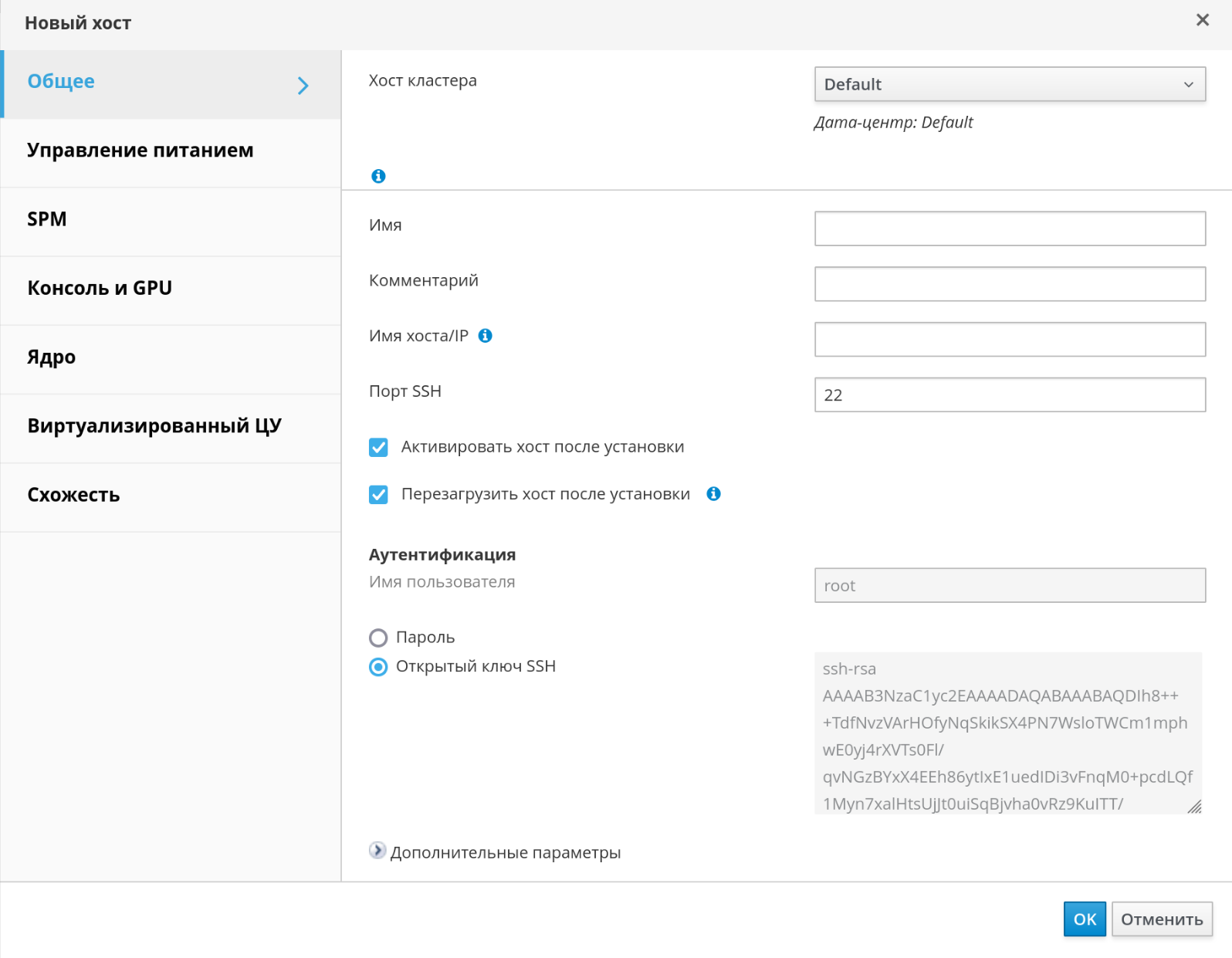Click the chevron arrow on Общее tab
Image resolution: width=1232 pixels, height=958 pixels.
[303, 85]
